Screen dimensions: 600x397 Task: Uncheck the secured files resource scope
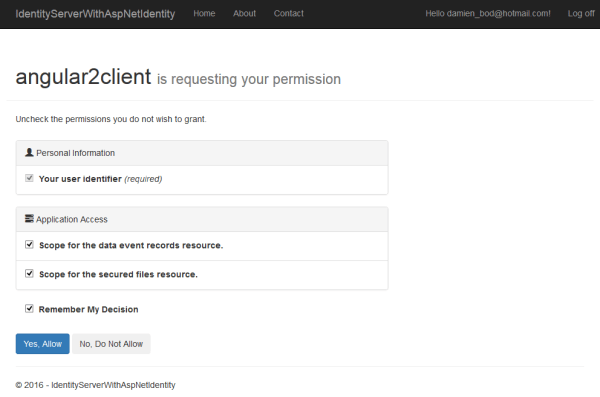(29, 273)
